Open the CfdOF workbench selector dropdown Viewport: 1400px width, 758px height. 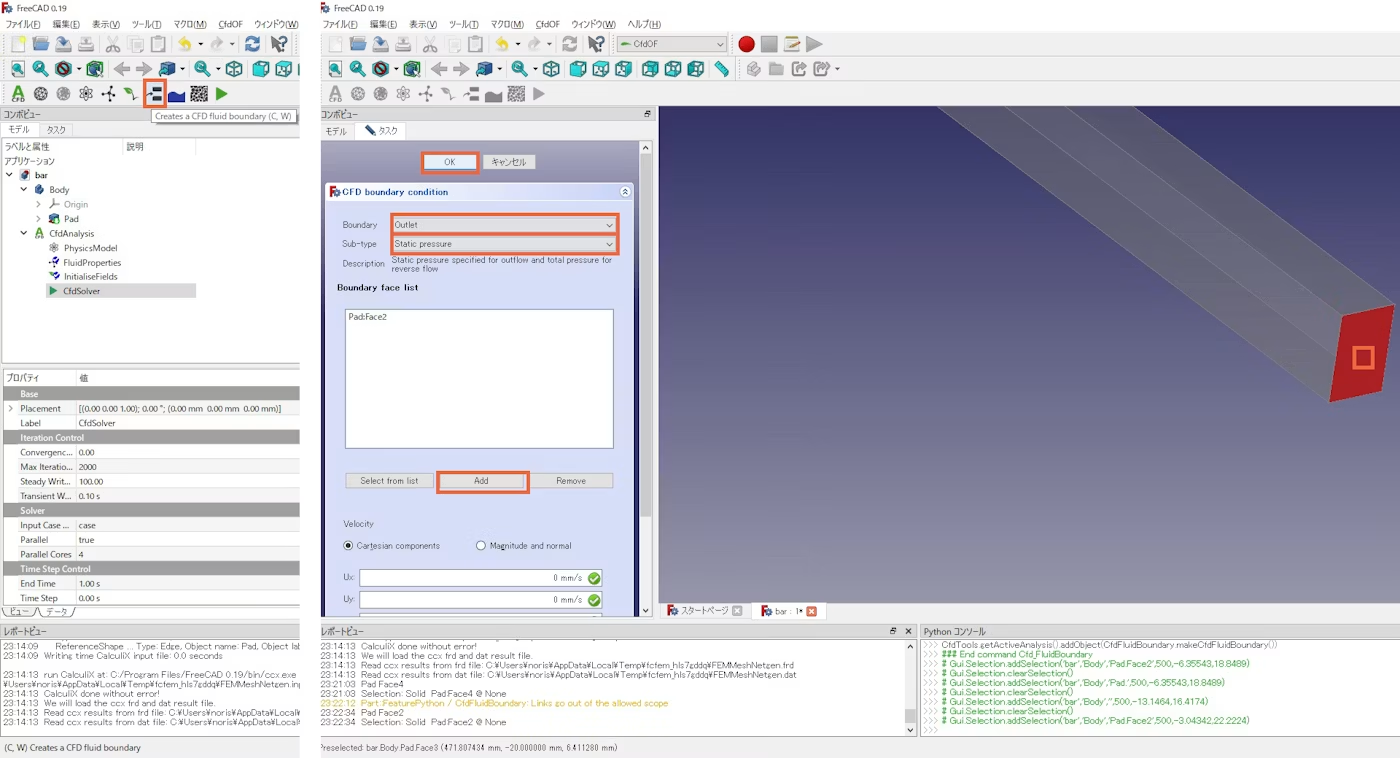(x=672, y=44)
